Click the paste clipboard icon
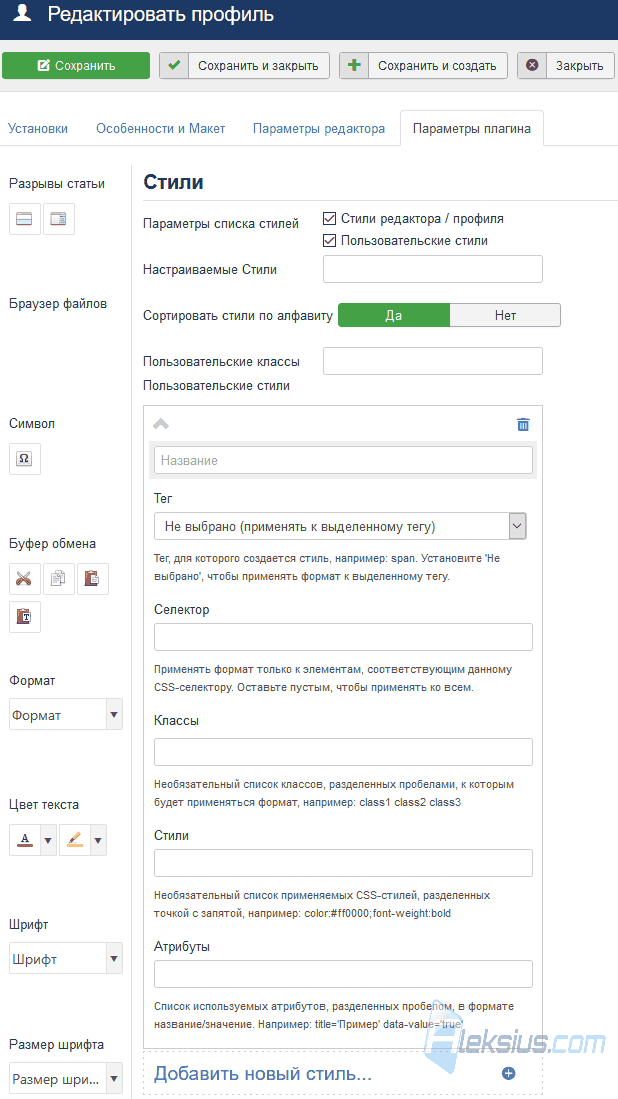 92,579
